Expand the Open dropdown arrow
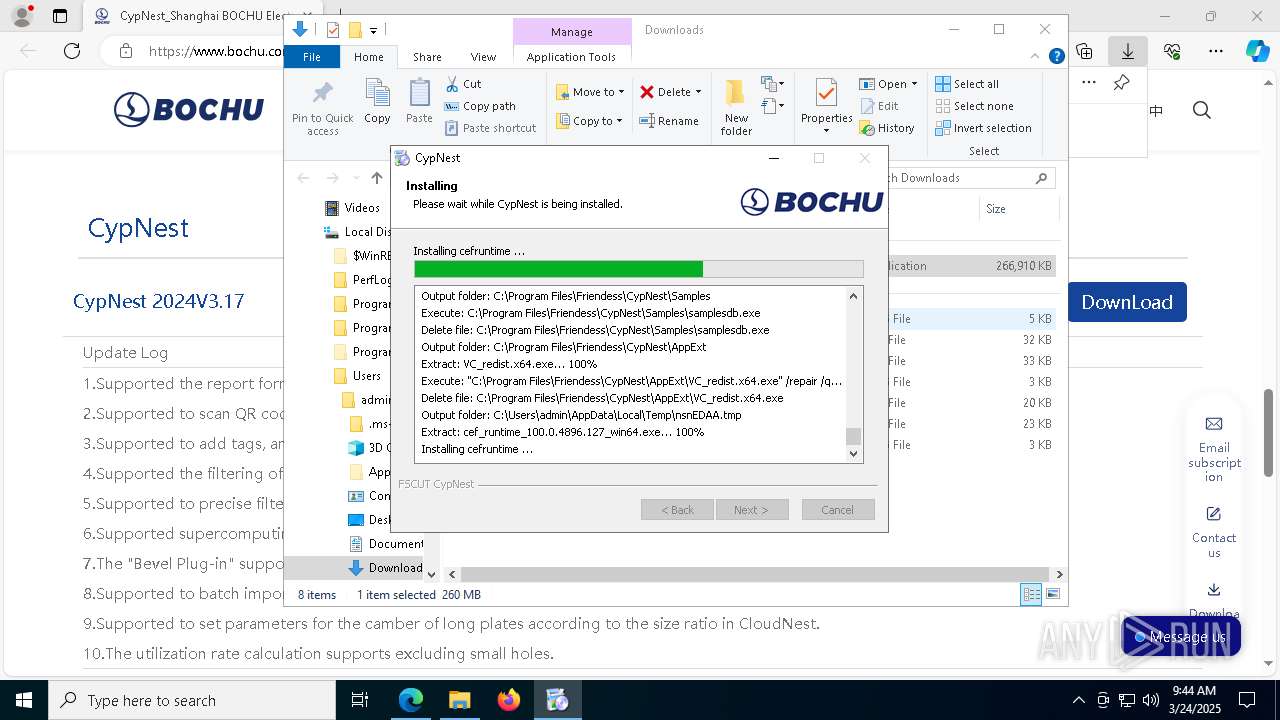This screenshot has height=720, width=1280. click(x=914, y=84)
